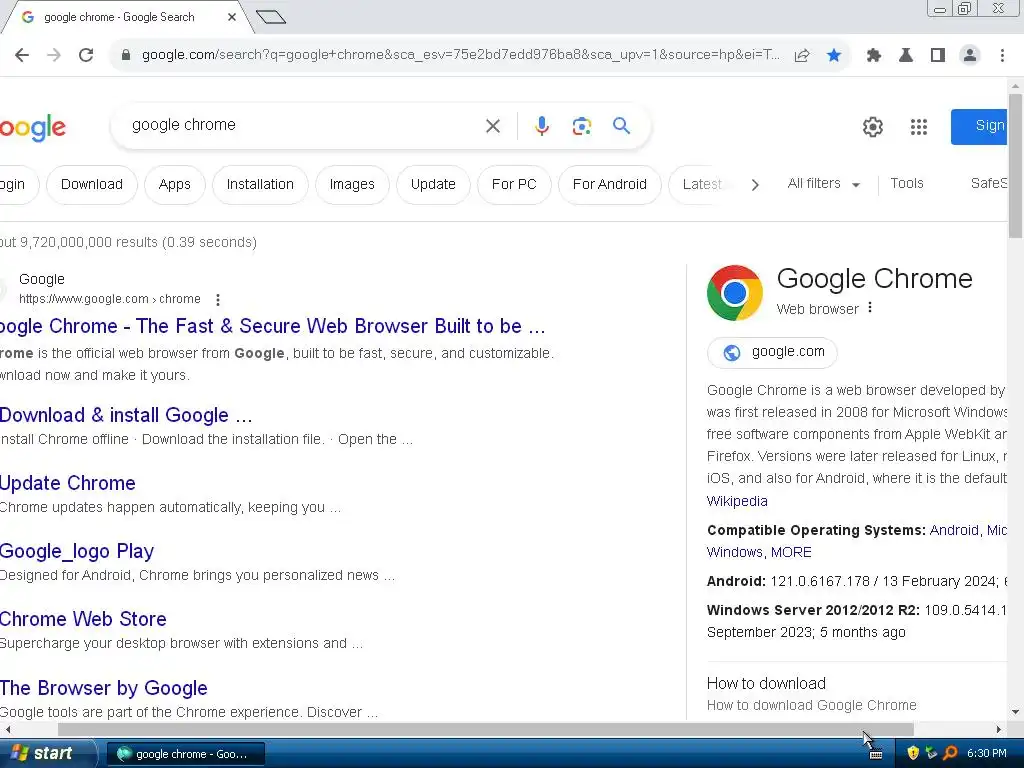Open the Google apps grid
The width and height of the screenshot is (1024, 768).
[x=919, y=127]
